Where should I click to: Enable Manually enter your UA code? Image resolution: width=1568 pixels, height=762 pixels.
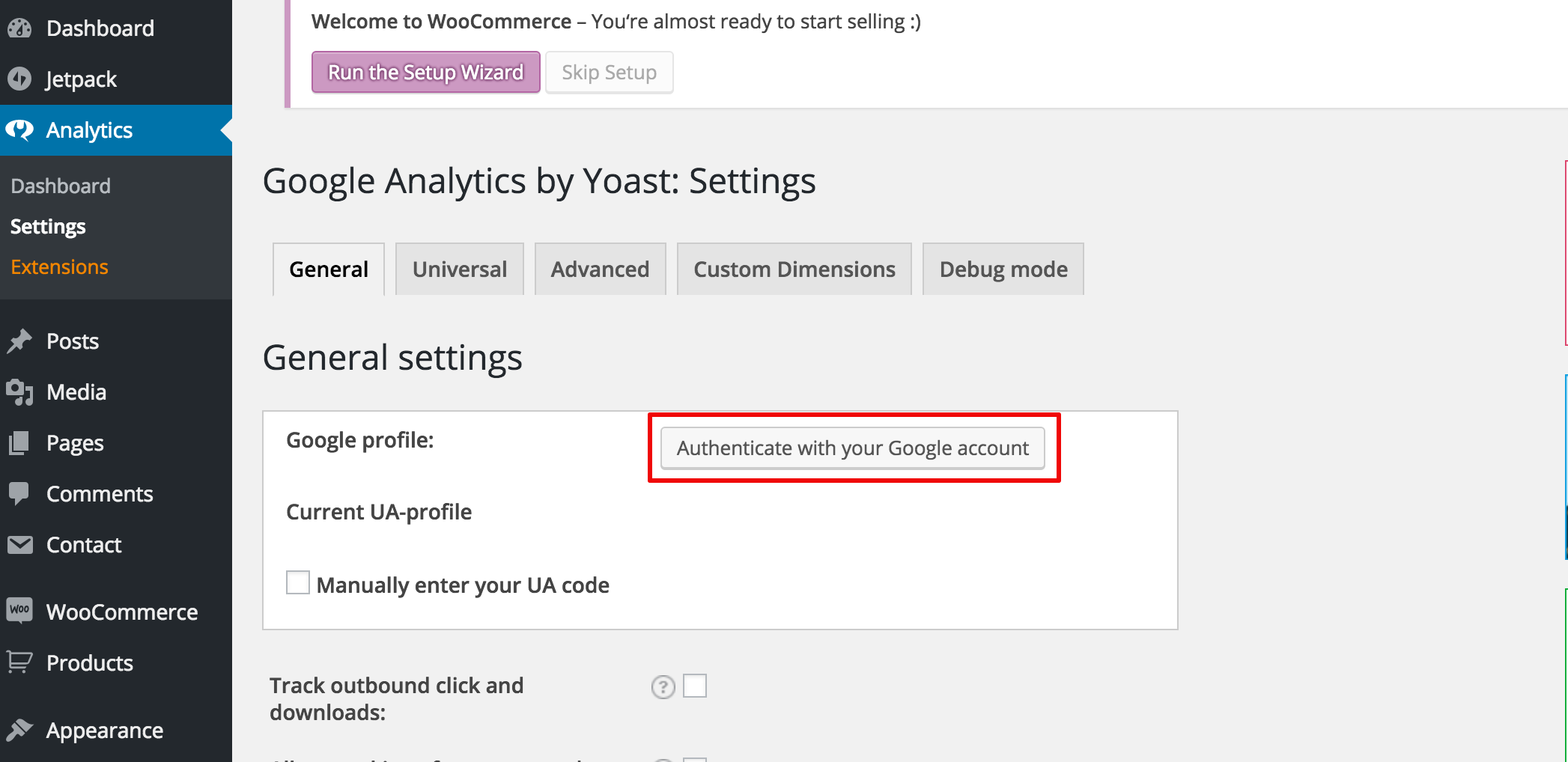tap(298, 582)
